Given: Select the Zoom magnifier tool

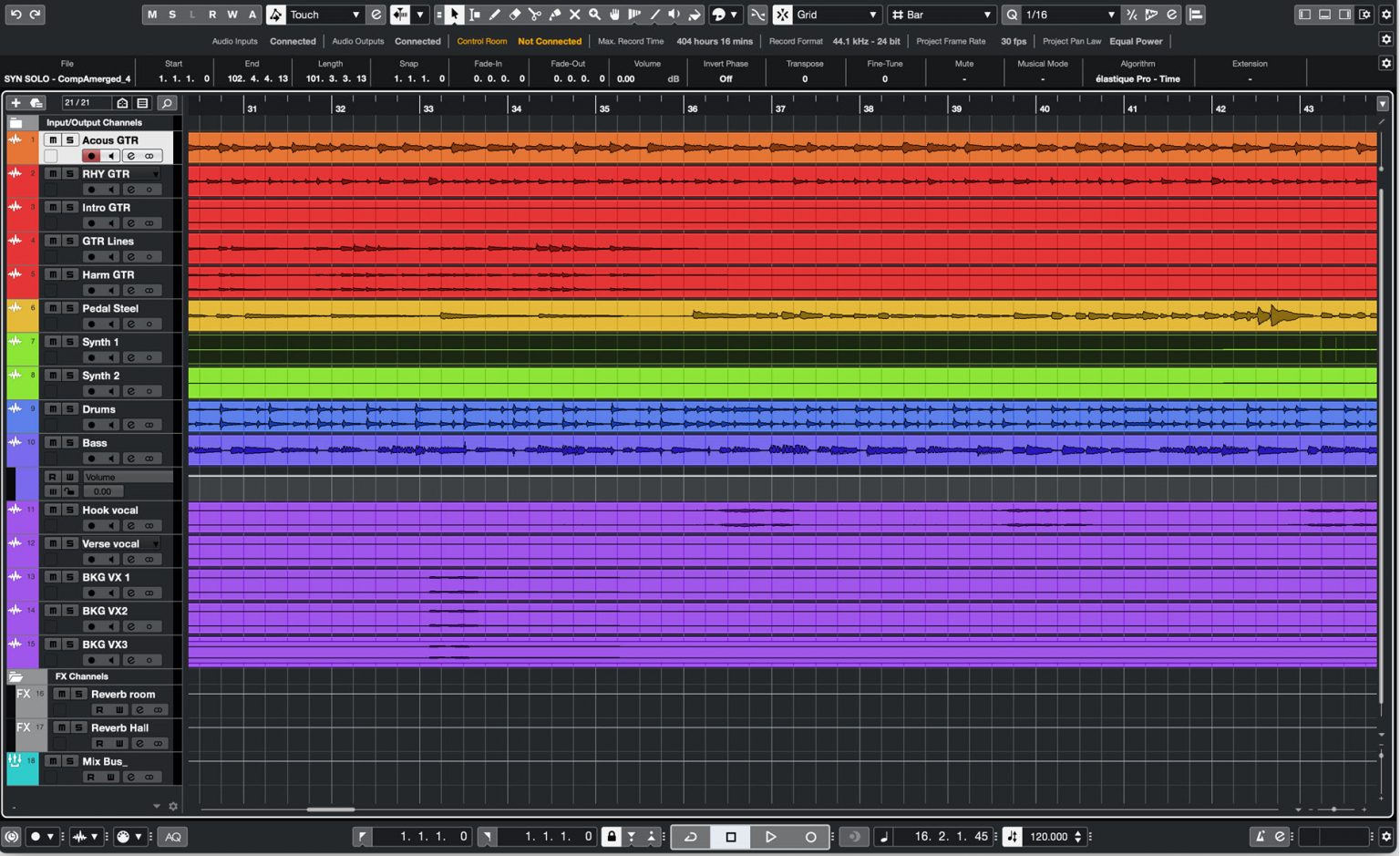Looking at the screenshot, I should tap(595, 15).
